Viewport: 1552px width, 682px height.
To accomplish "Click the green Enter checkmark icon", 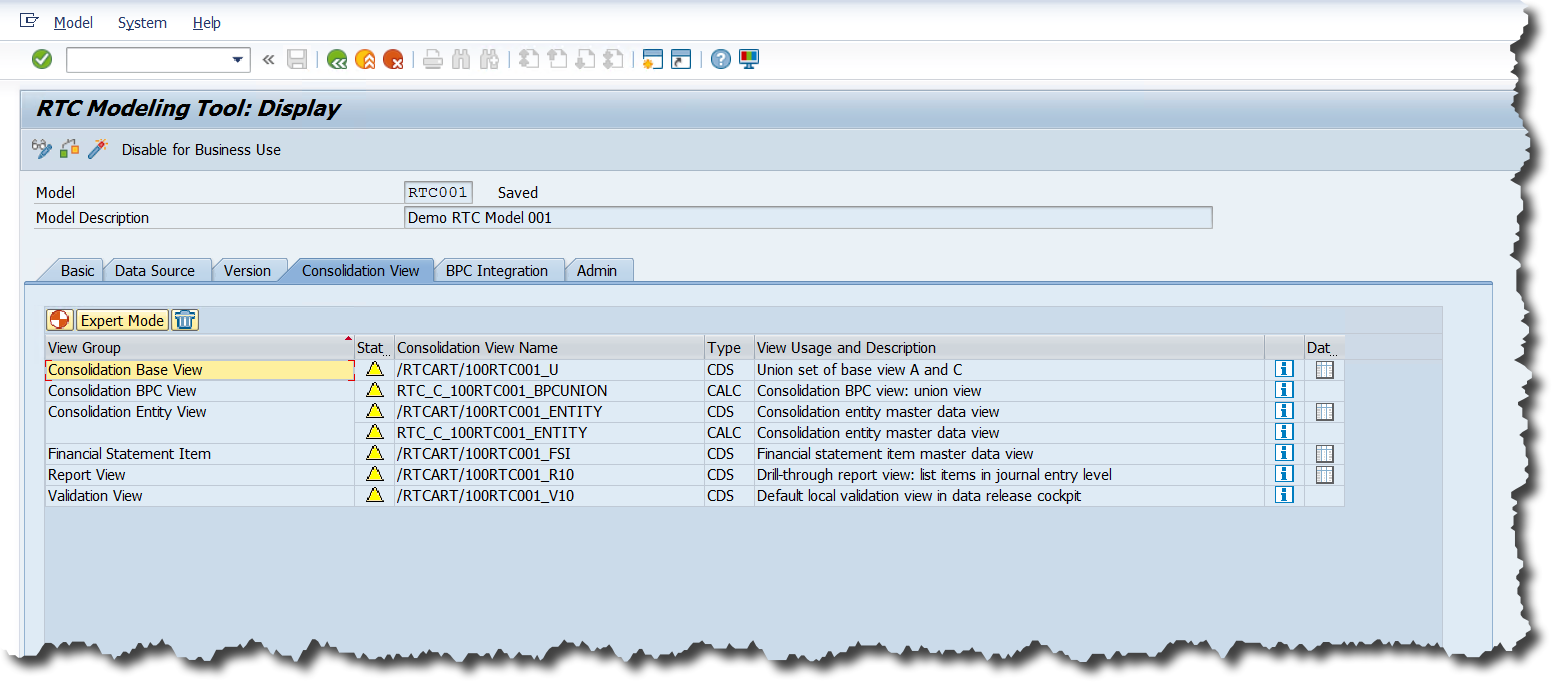I will (42, 60).
